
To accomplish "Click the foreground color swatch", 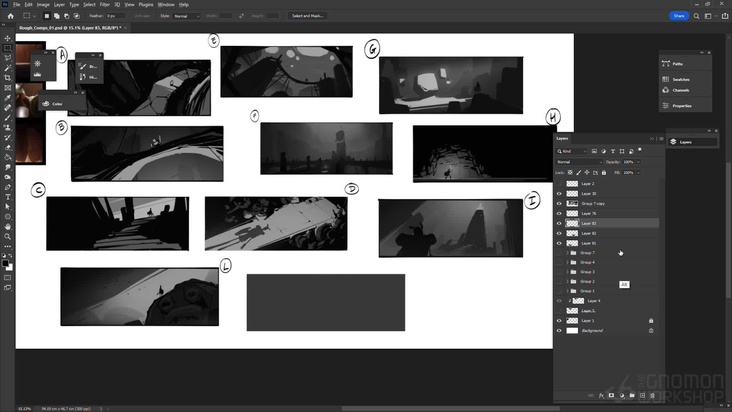I will pyautogui.click(x=6, y=264).
